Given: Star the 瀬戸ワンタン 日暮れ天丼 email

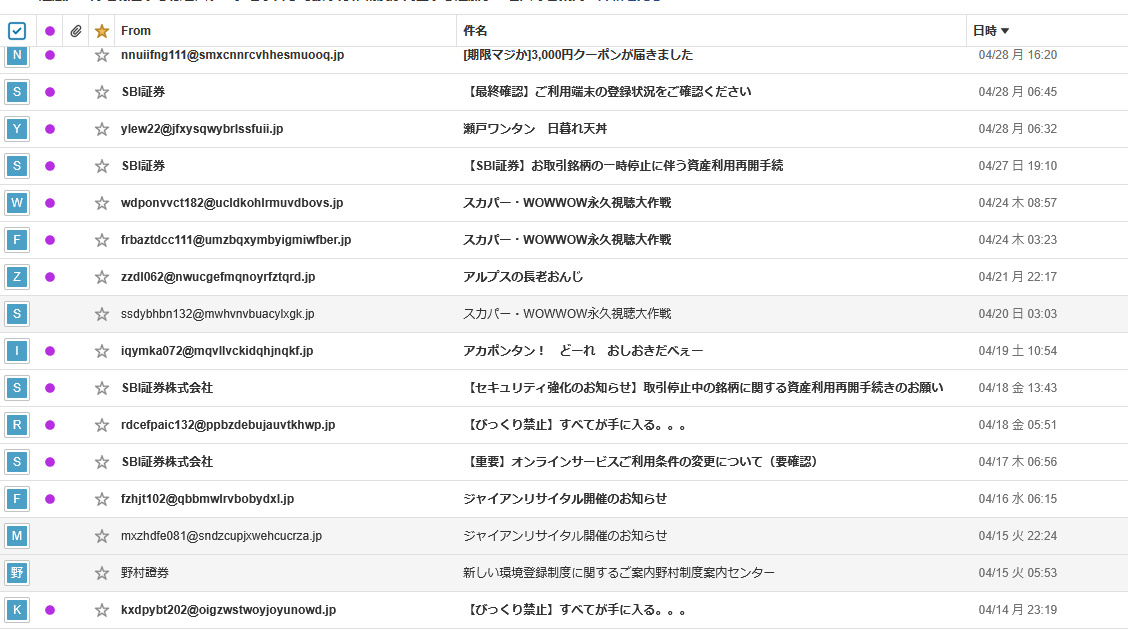Looking at the screenshot, I should click(101, 129).
